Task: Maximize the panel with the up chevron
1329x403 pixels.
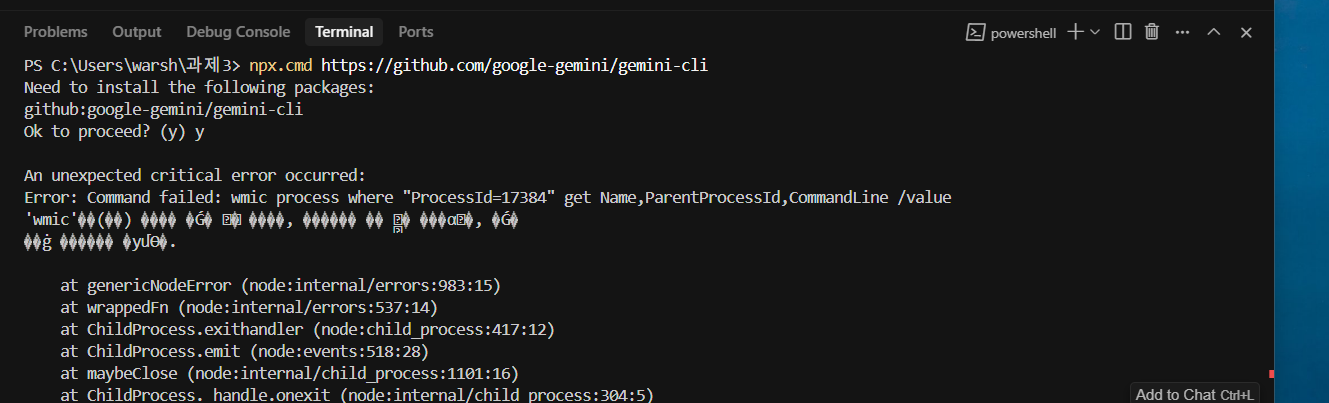Action: 1214,32
